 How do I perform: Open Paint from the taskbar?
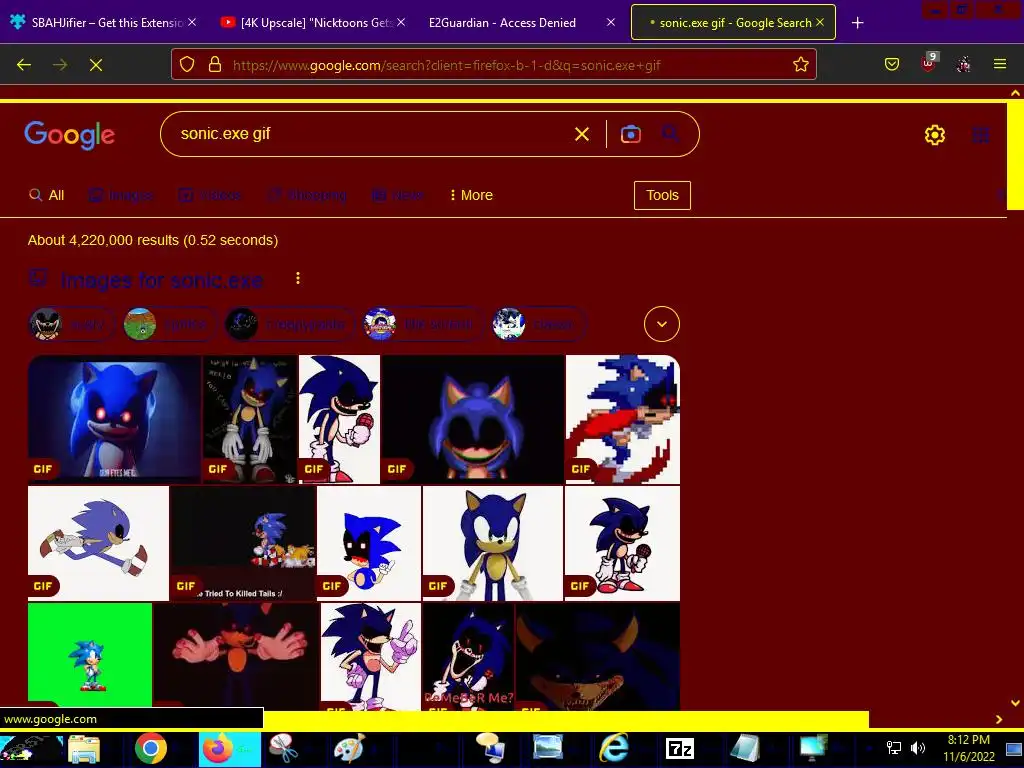click(349, 749)
